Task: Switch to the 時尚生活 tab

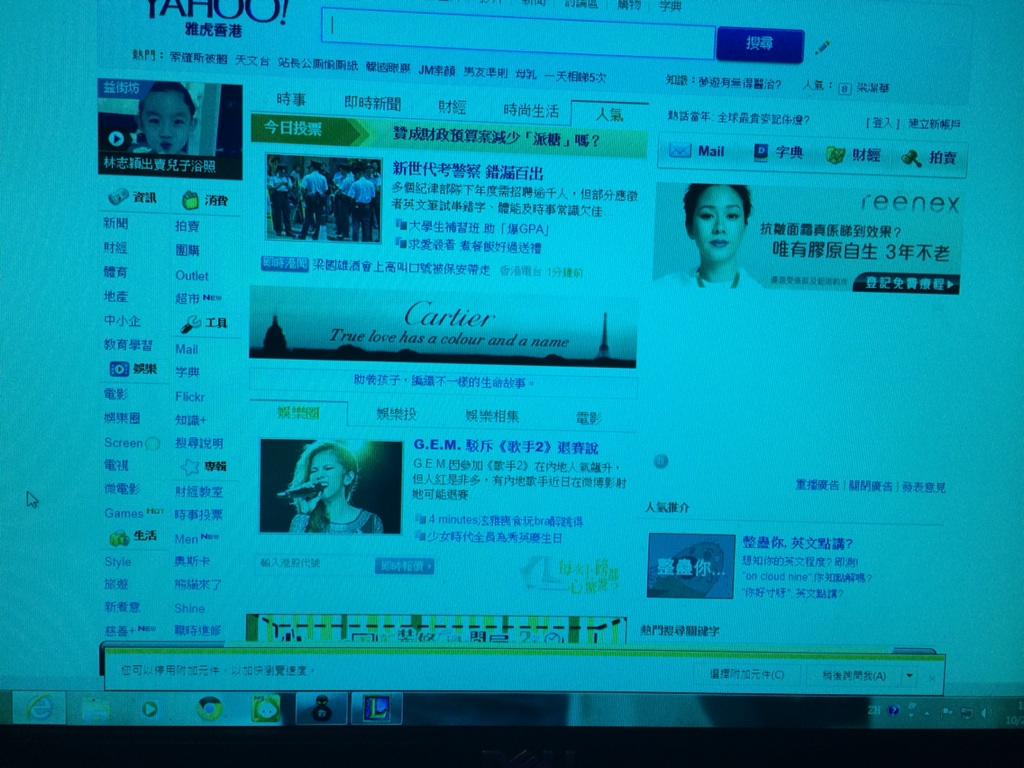Action: pos(531,111)
